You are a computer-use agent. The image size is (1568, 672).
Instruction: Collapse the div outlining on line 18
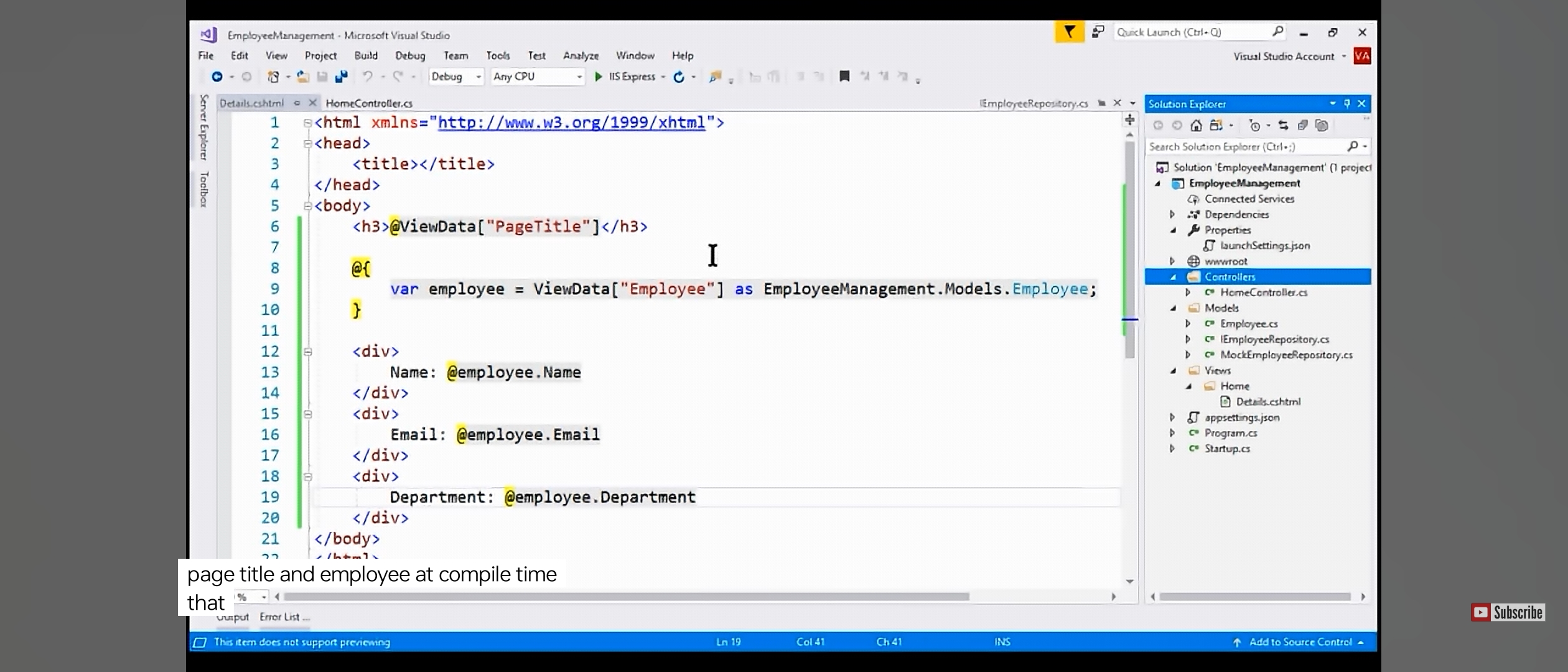coord(307,477)
